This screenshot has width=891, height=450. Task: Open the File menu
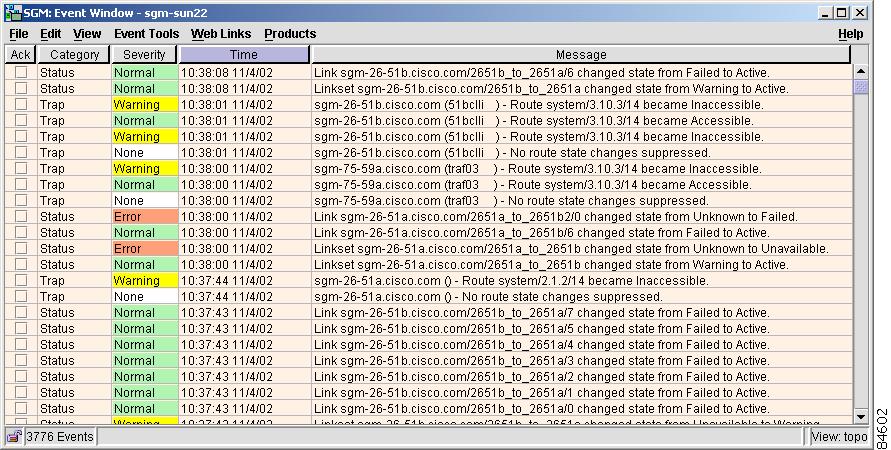[x=18, y=34]
